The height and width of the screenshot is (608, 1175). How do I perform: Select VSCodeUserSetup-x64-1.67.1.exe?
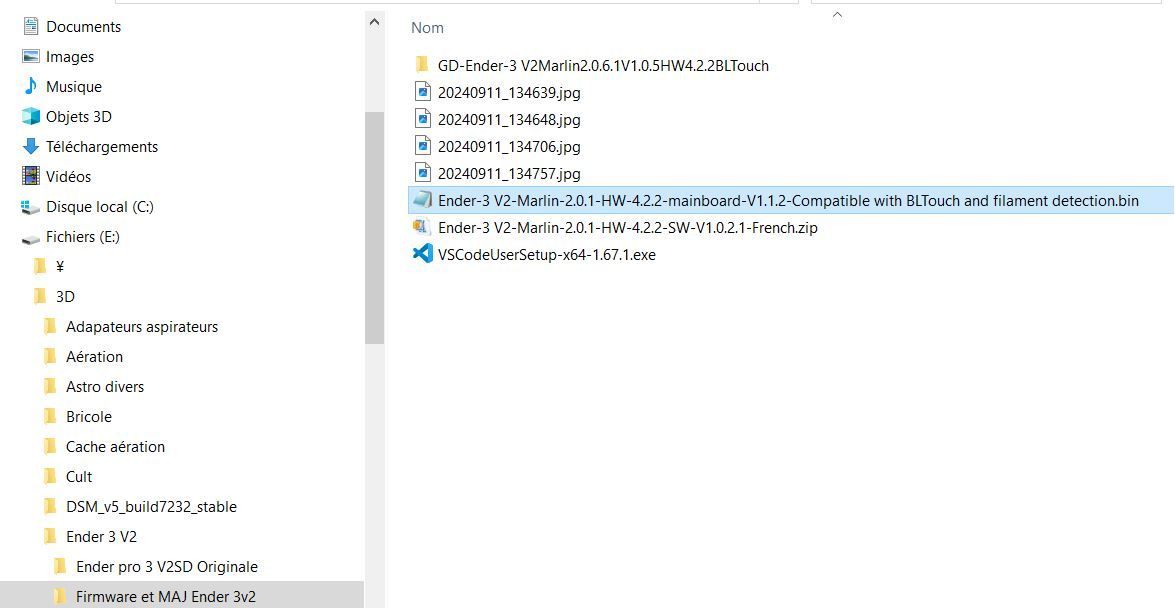(546, 254)
